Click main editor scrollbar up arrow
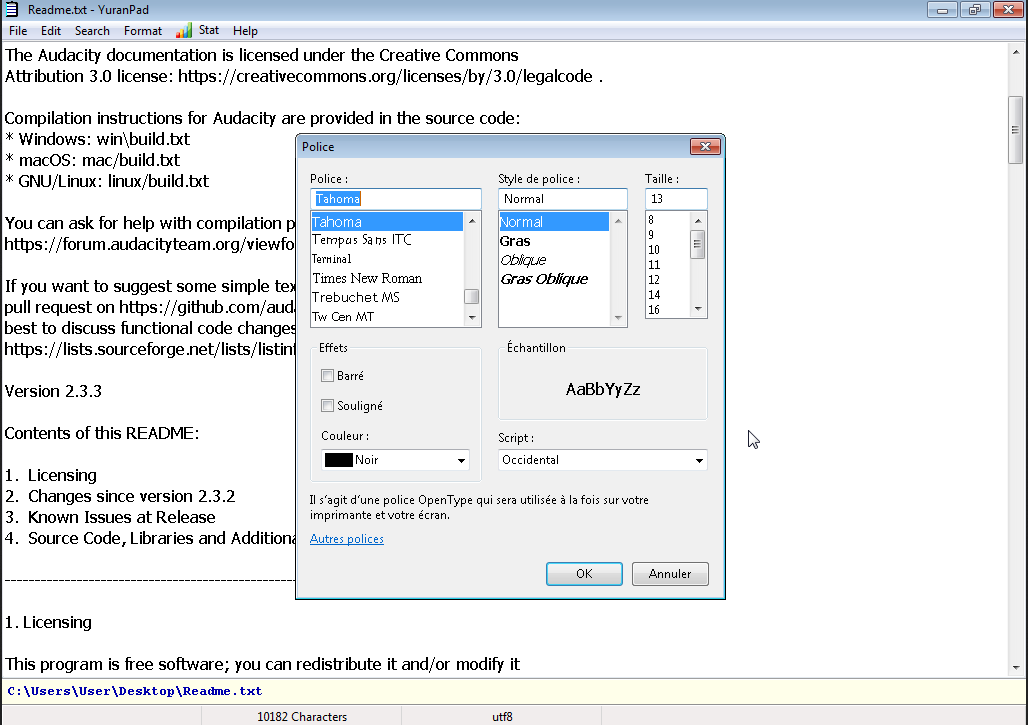The image size is (1028, 725). [x=1016, y=52]
